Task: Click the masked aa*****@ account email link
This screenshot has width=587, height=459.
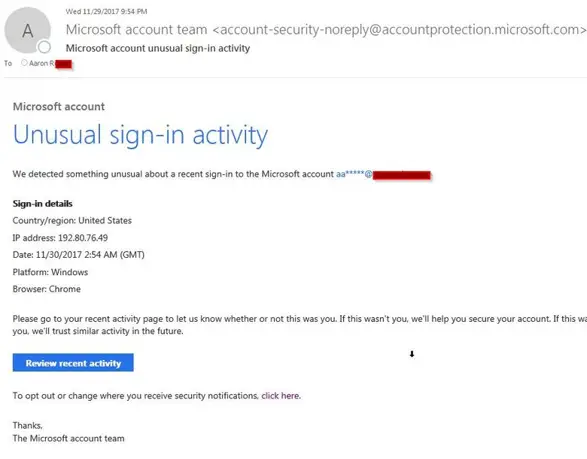Action: point(354,174)
